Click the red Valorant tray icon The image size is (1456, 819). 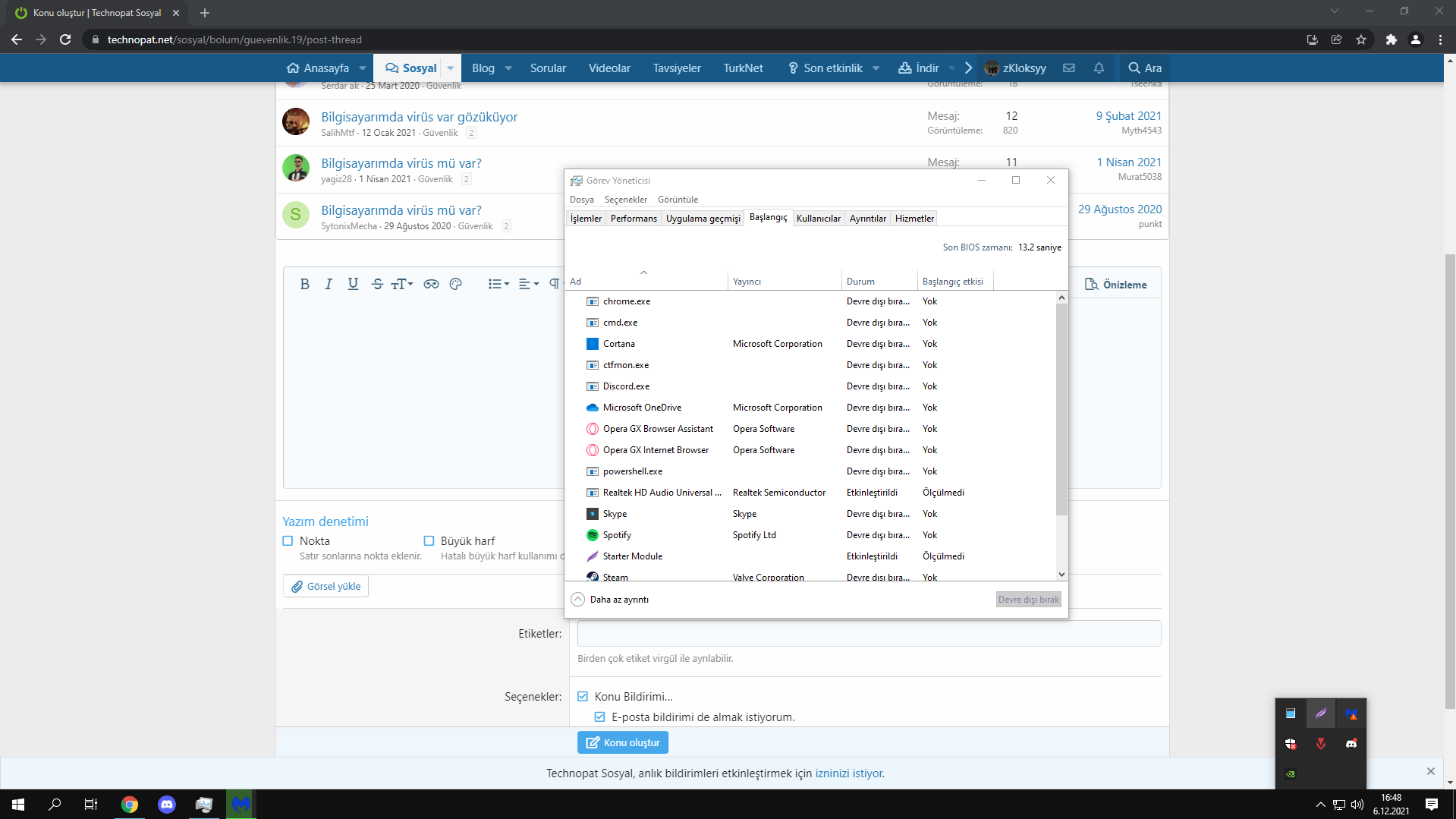coord(1321,744)
